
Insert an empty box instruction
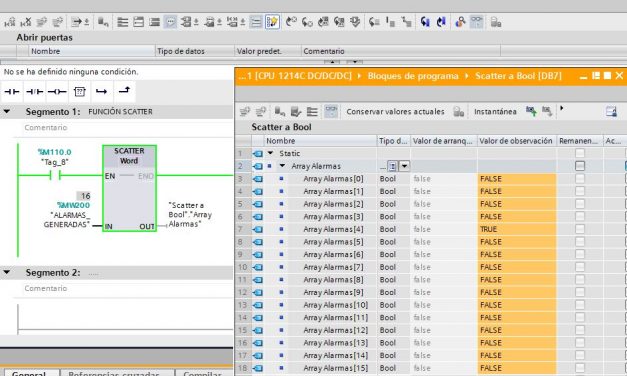(x=80, y=92)
